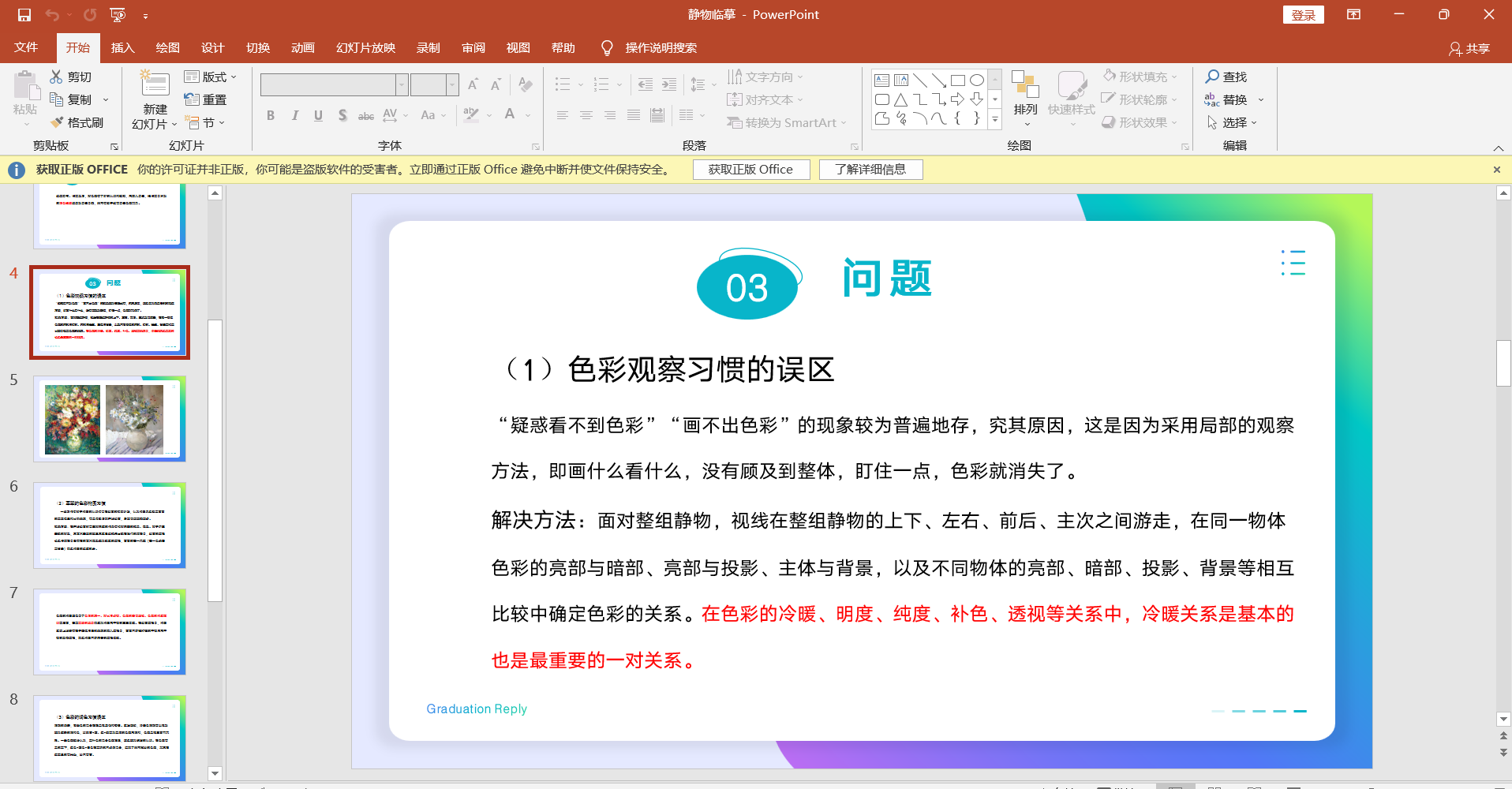
Task: Clear all formatting with the eraser A icon
Action: (525, 84)
